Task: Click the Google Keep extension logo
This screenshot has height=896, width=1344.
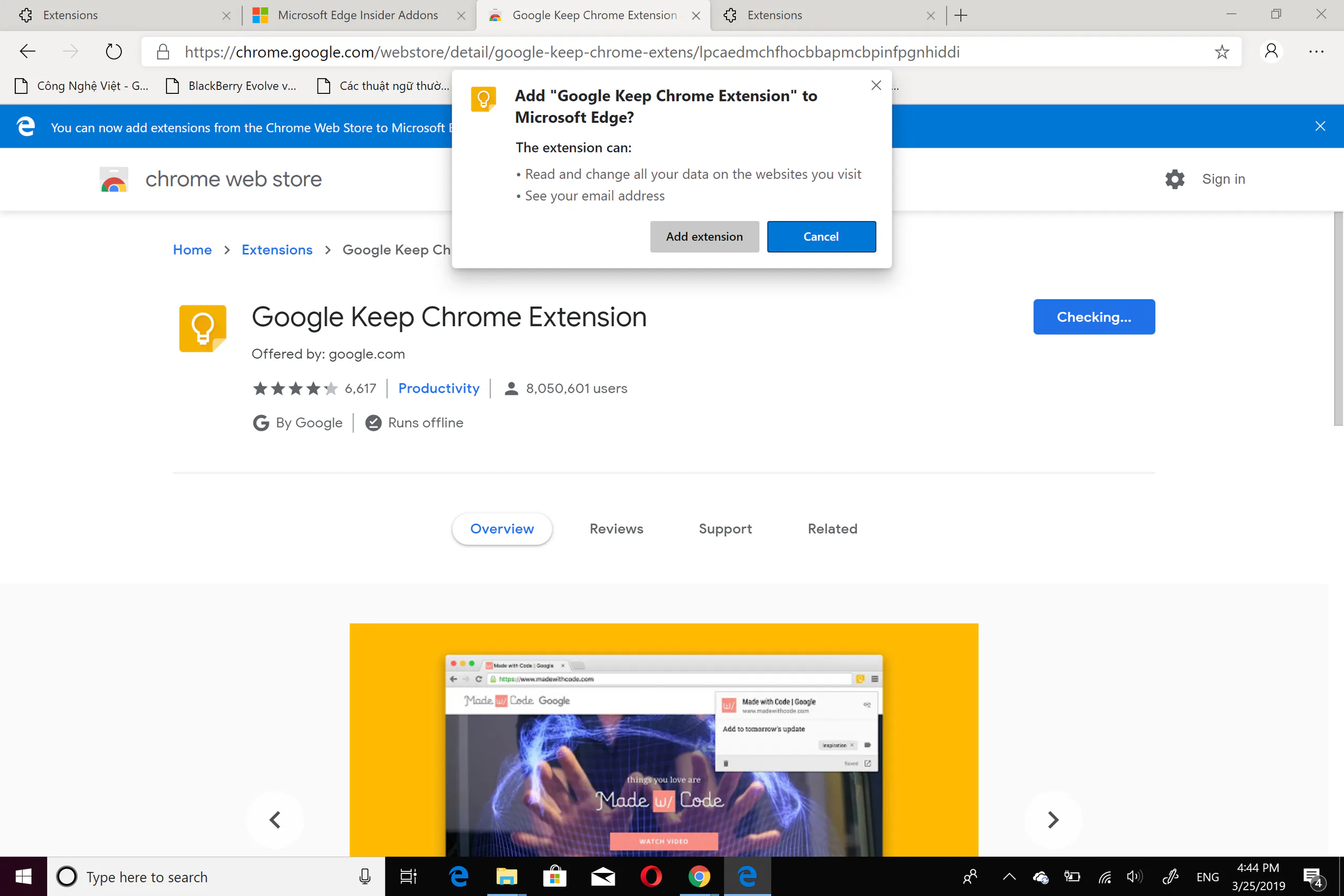Action: point(203,329)
